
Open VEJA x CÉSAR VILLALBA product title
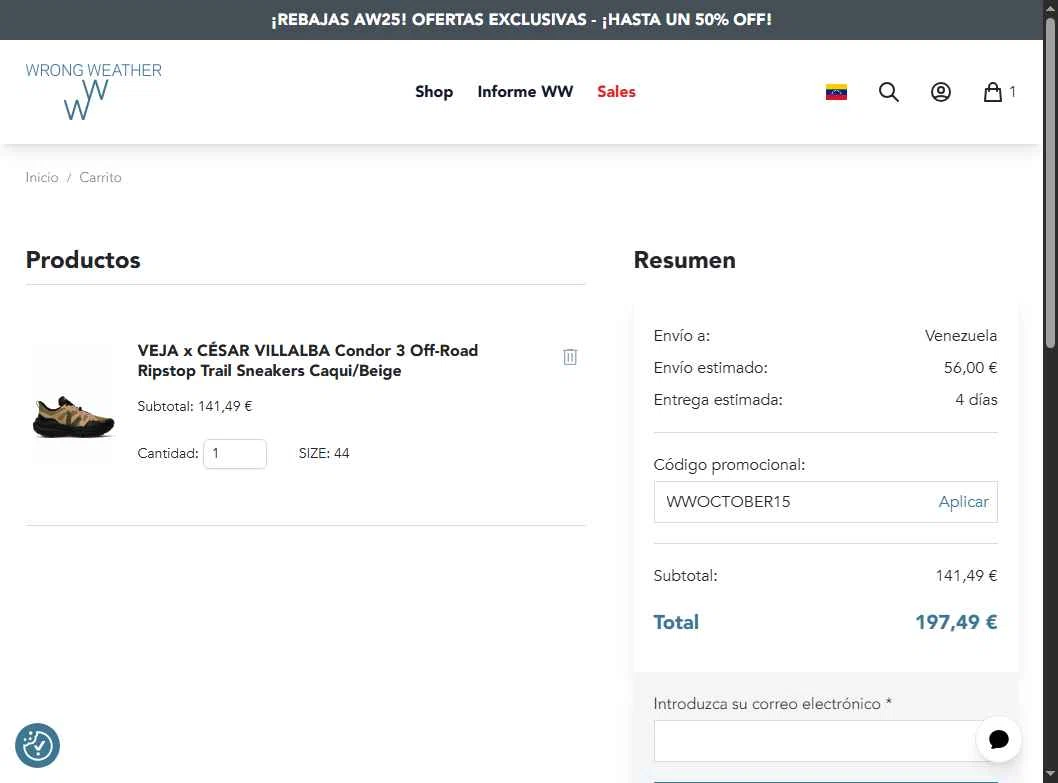pyautogui.click(x=308, y=360)
